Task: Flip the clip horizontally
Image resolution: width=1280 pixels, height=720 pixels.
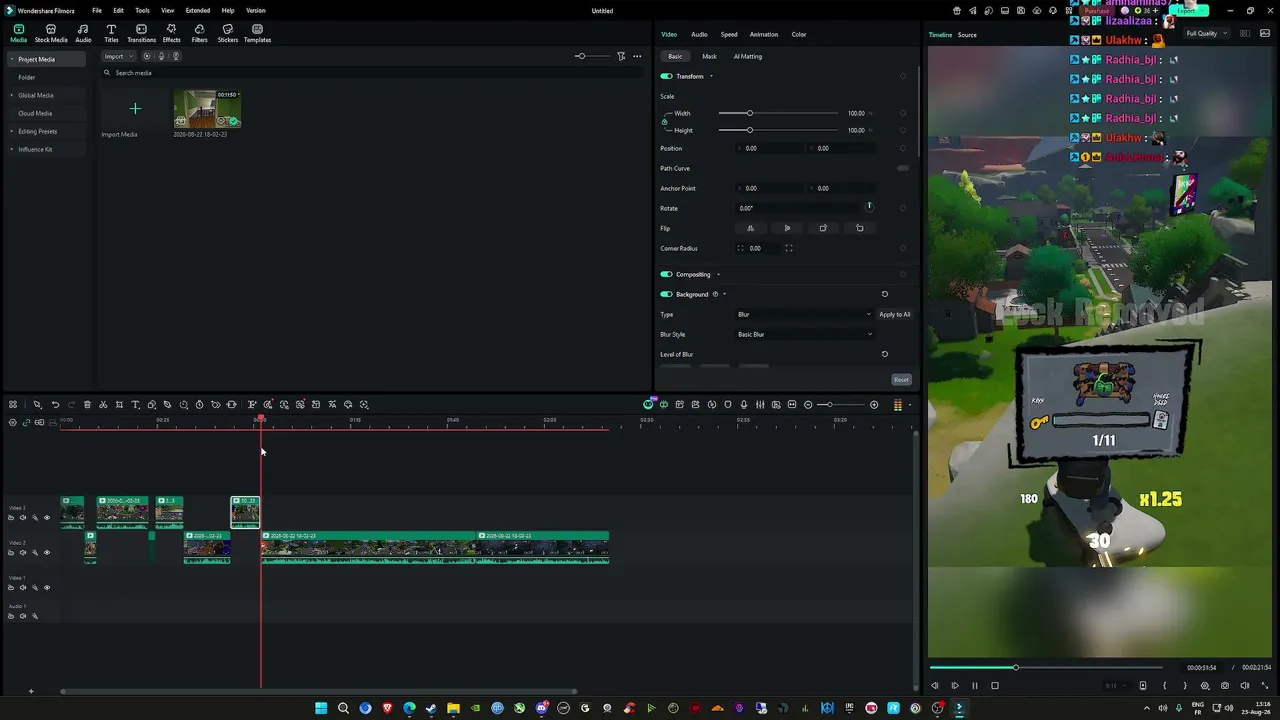Action: (x=750, y=228)
